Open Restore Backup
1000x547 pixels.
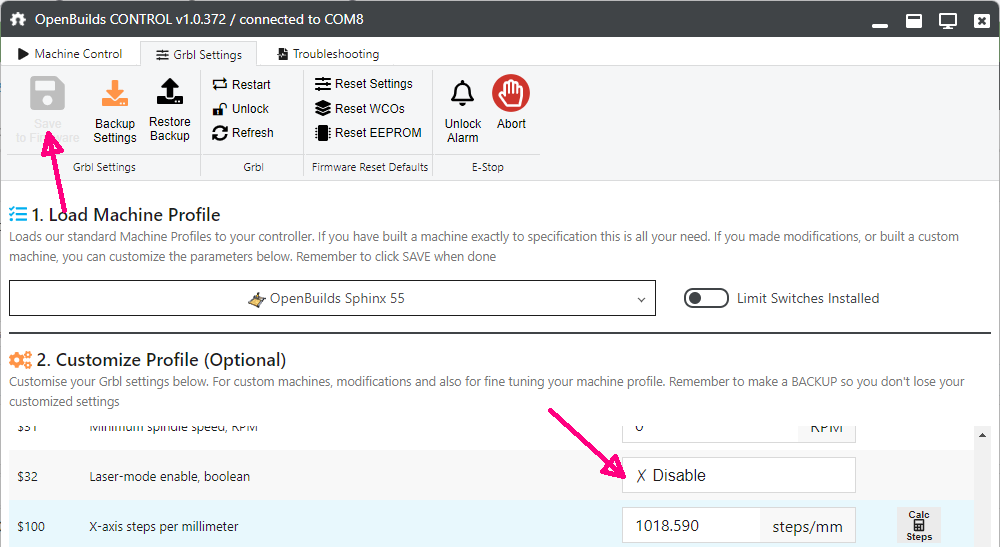170,93
